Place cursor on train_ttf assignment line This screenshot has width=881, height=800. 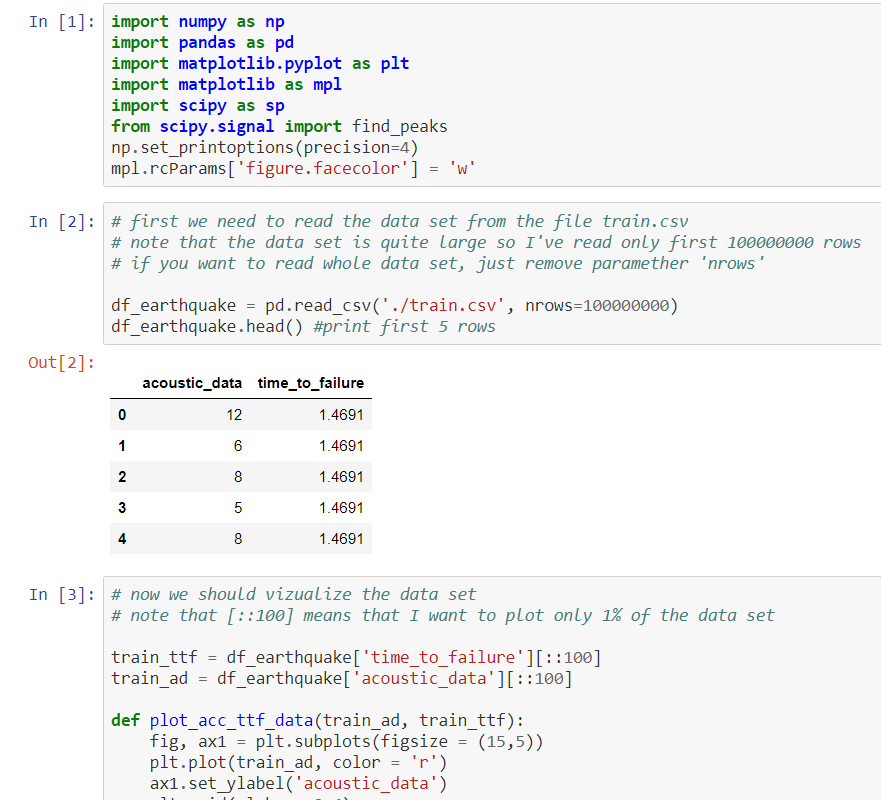pos(355,657)
